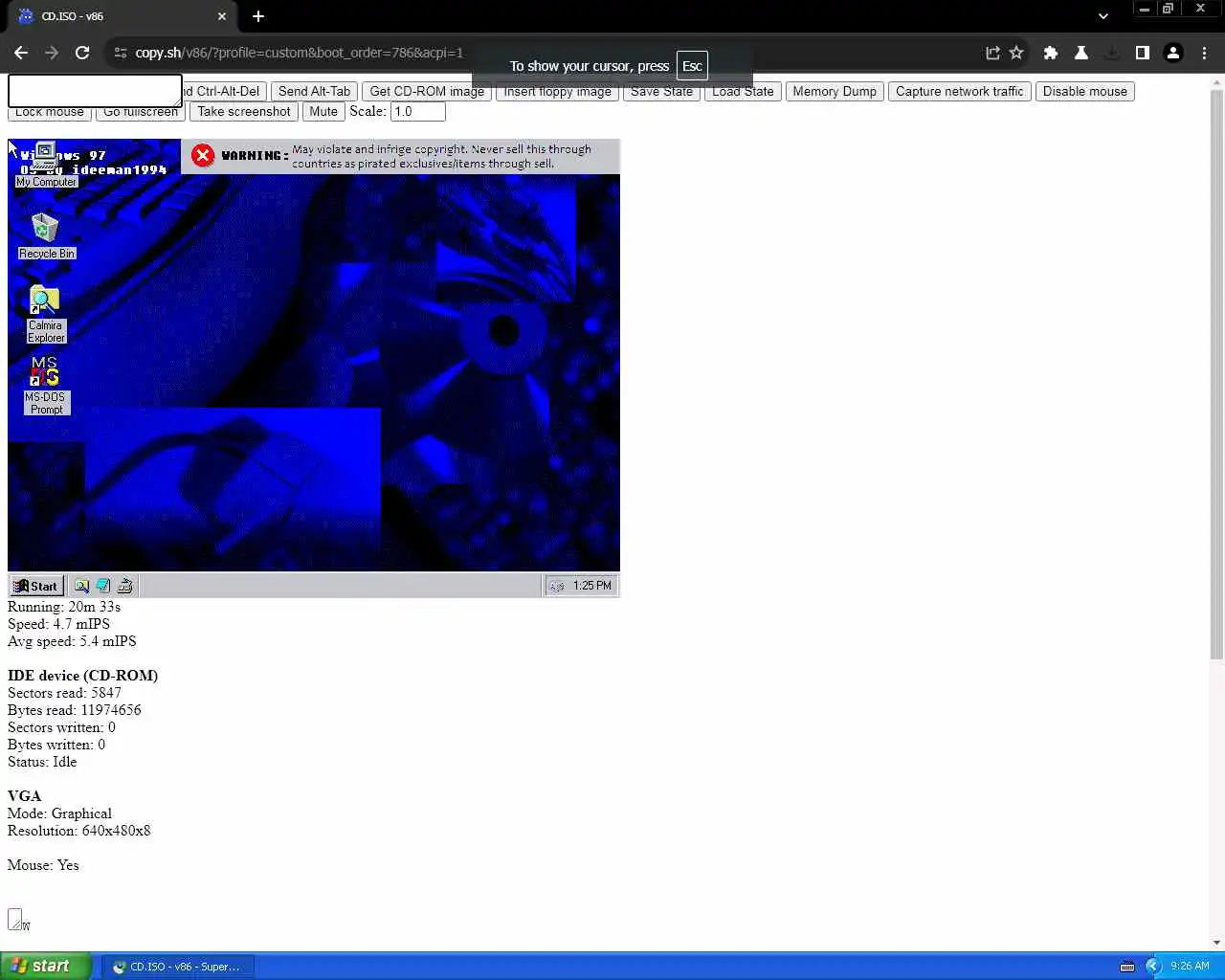Load a saved emulator state
1225x980 pixels.
(x=743, y=92)
